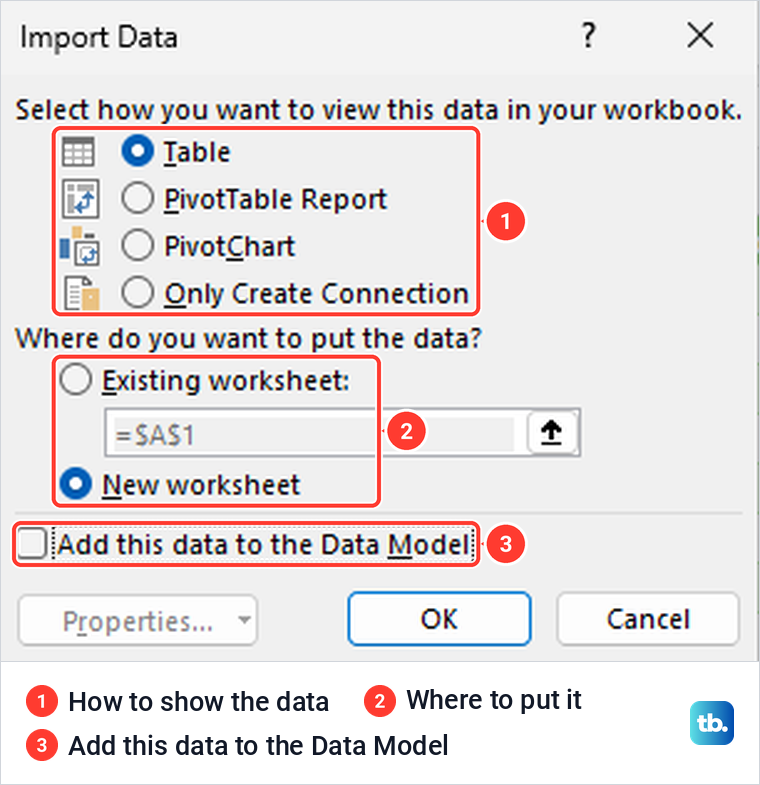Choose the PivotTable Report radio option
The width and height of the screenshot is (760, 785).
(x=137, y=198)
